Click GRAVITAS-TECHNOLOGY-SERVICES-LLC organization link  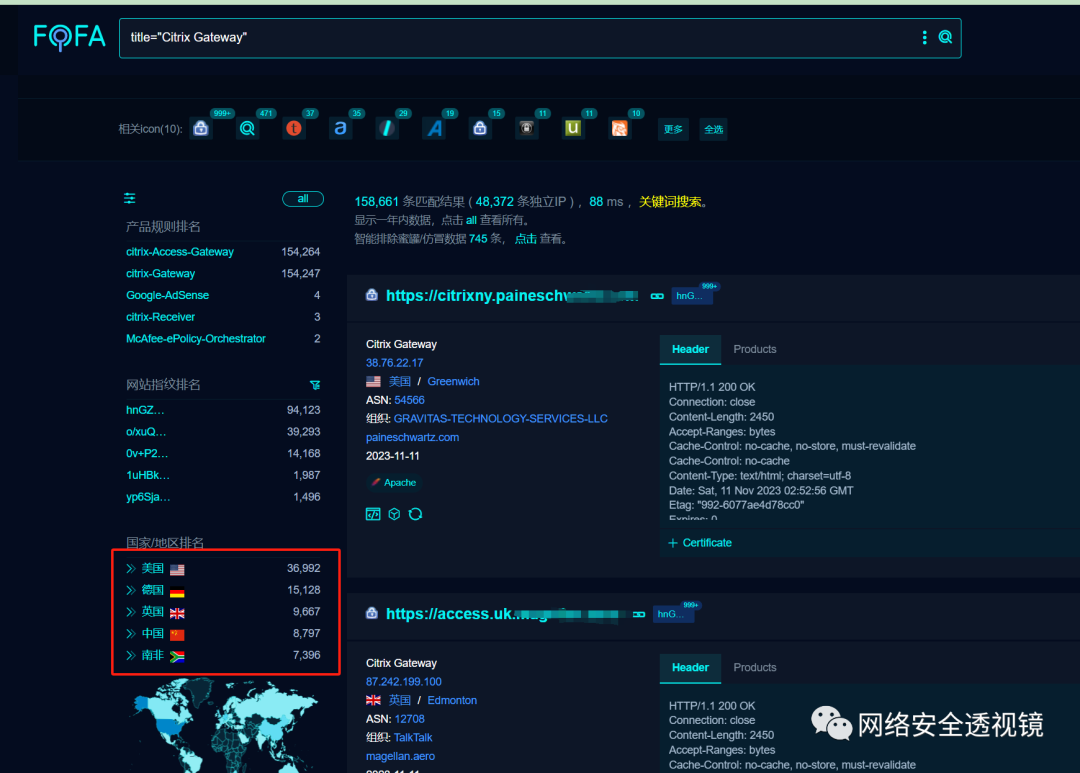pos(501,419)
